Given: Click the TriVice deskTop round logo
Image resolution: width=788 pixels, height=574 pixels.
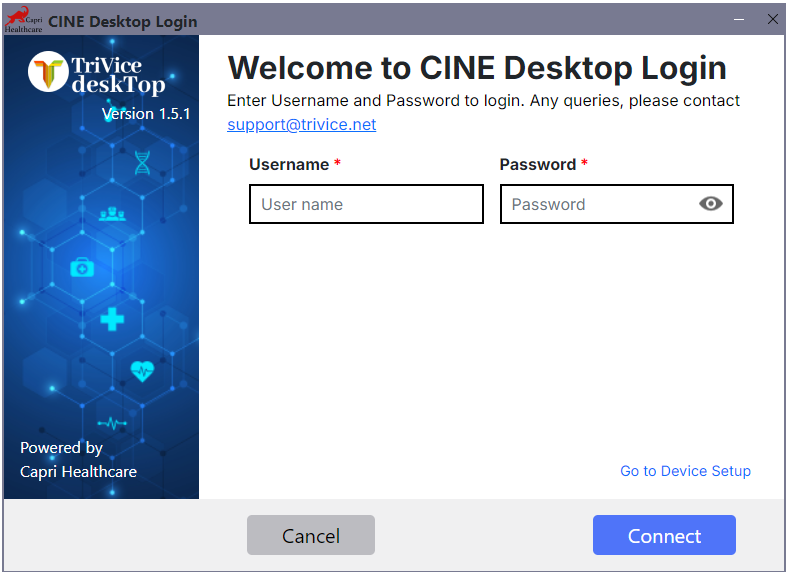Looking at the screenshot, I should coord(48,71).
